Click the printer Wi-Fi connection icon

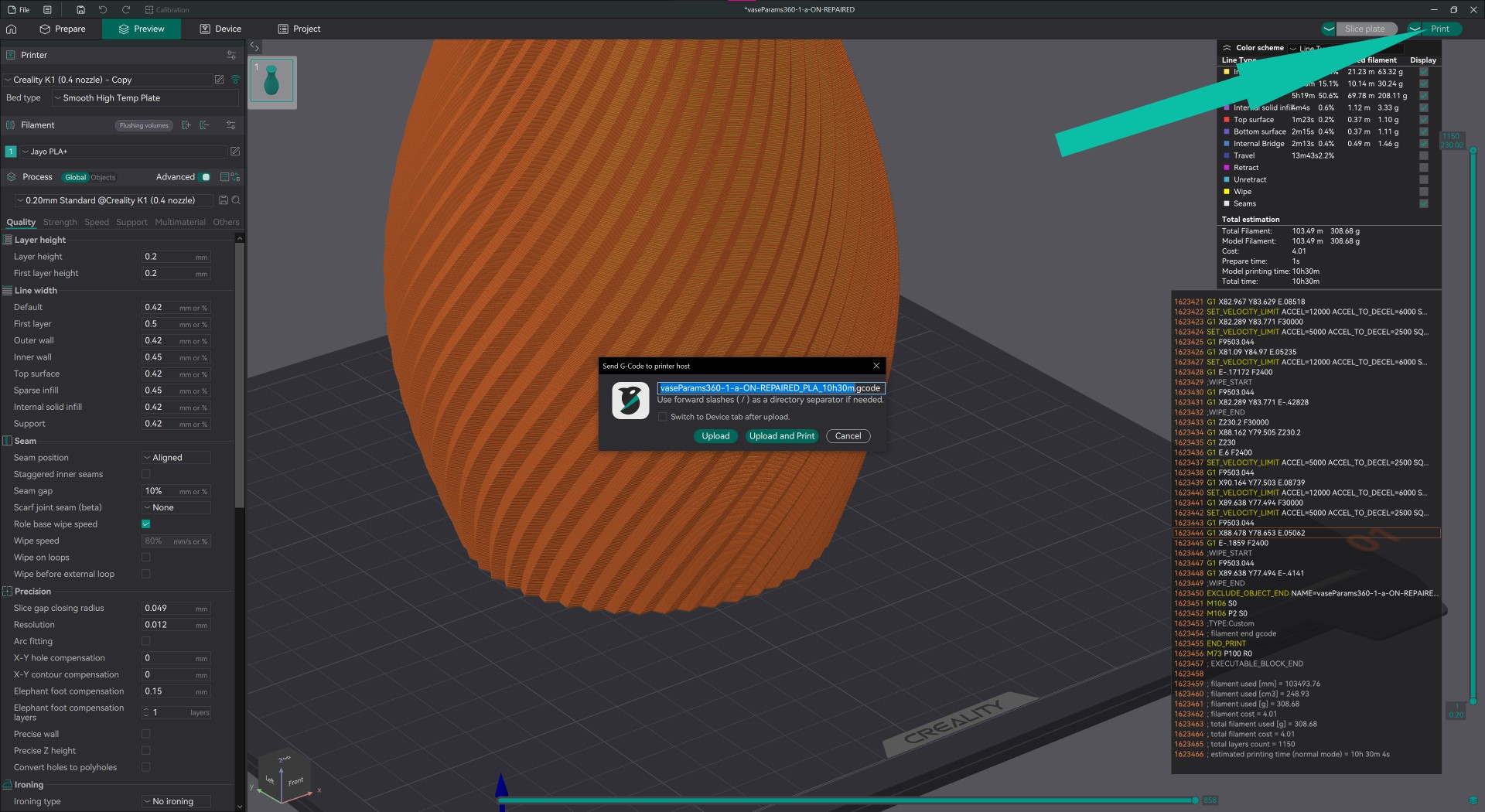[x=235, y=80]
